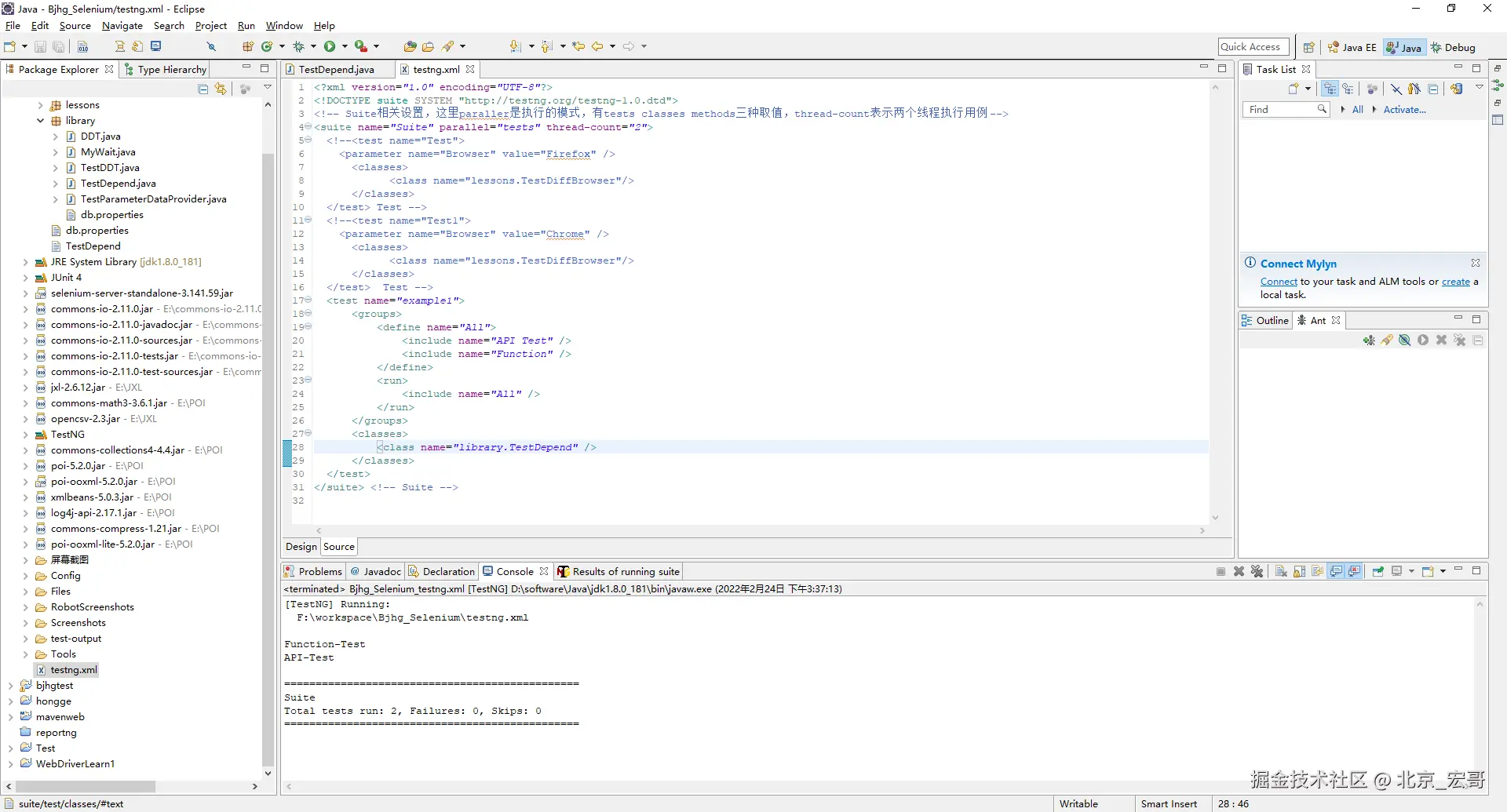Click Collapse All icon in Package Explorer
The height and width of the screenshot is (812, 1507).
(x=203, y=89)
